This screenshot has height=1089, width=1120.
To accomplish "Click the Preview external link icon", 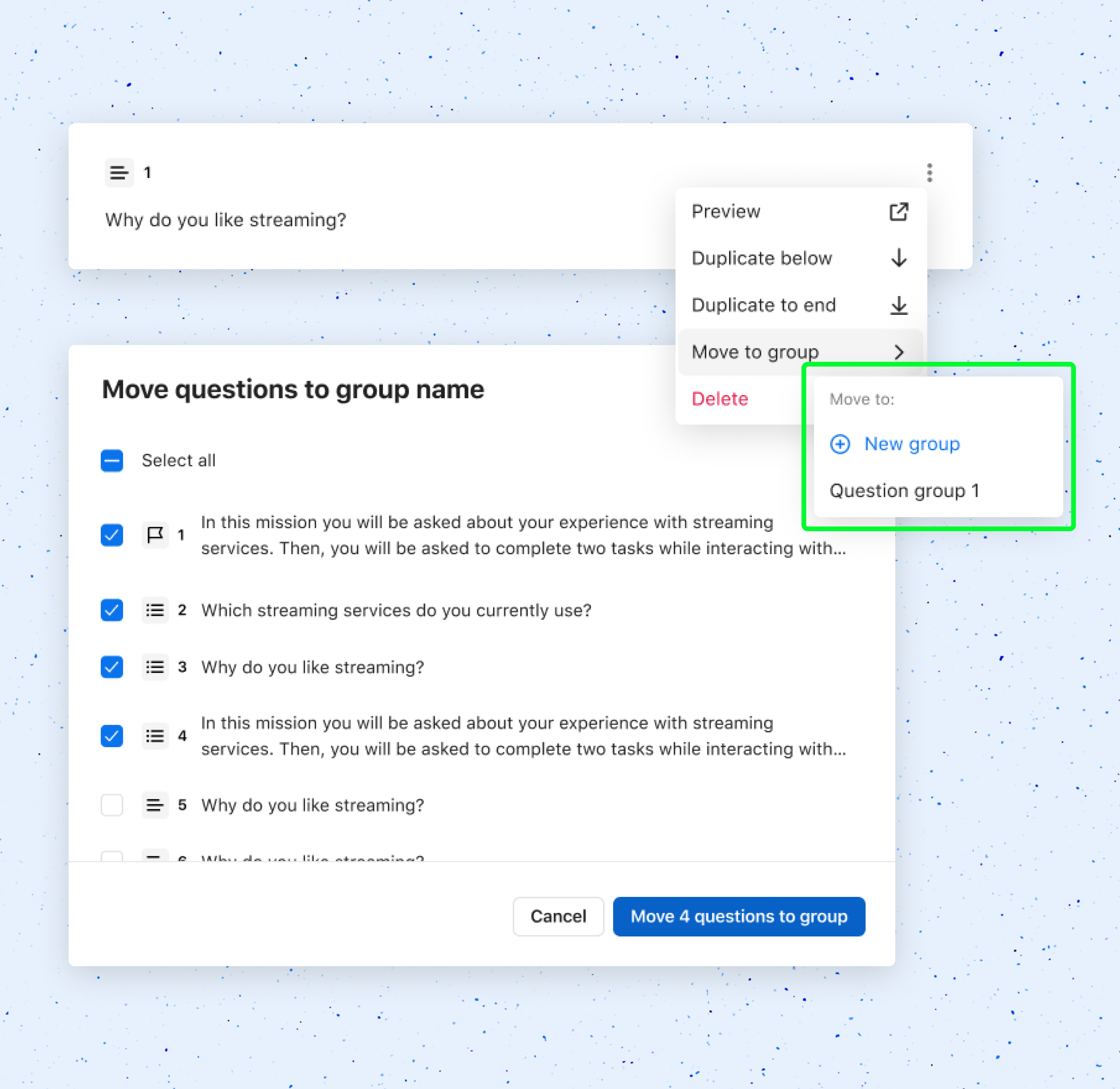I will point(899,212).
